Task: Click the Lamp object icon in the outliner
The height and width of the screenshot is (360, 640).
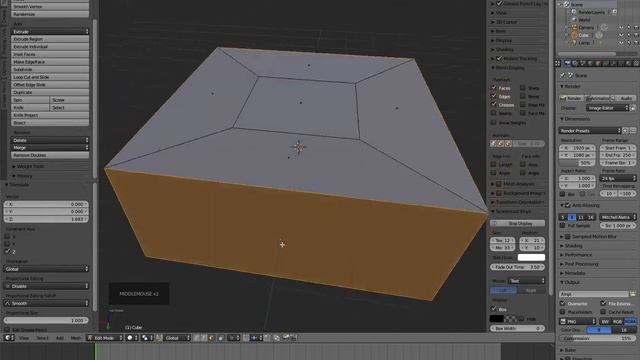Action: point(574,42)
